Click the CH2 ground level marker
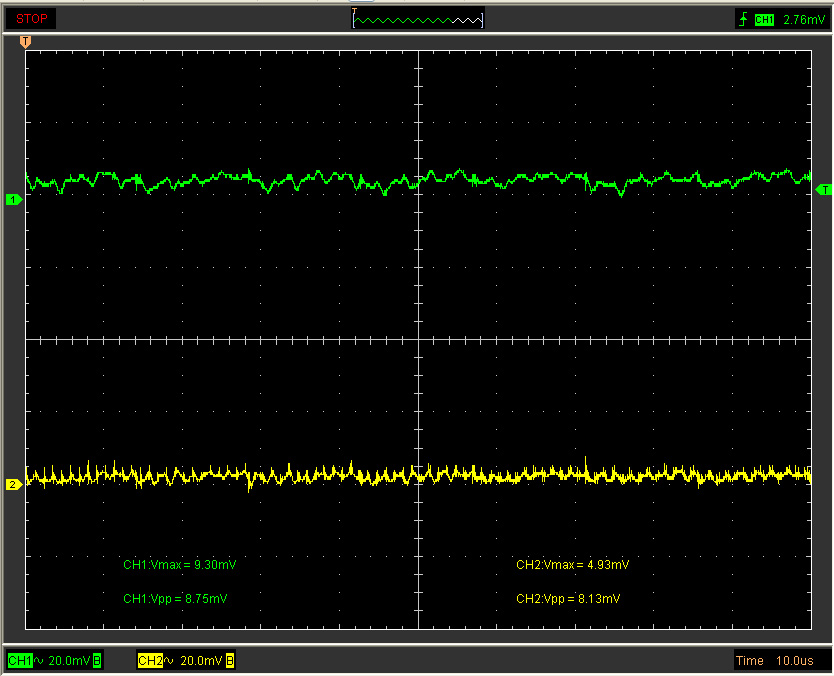The image size is (834, 676). tap(13, 485)
